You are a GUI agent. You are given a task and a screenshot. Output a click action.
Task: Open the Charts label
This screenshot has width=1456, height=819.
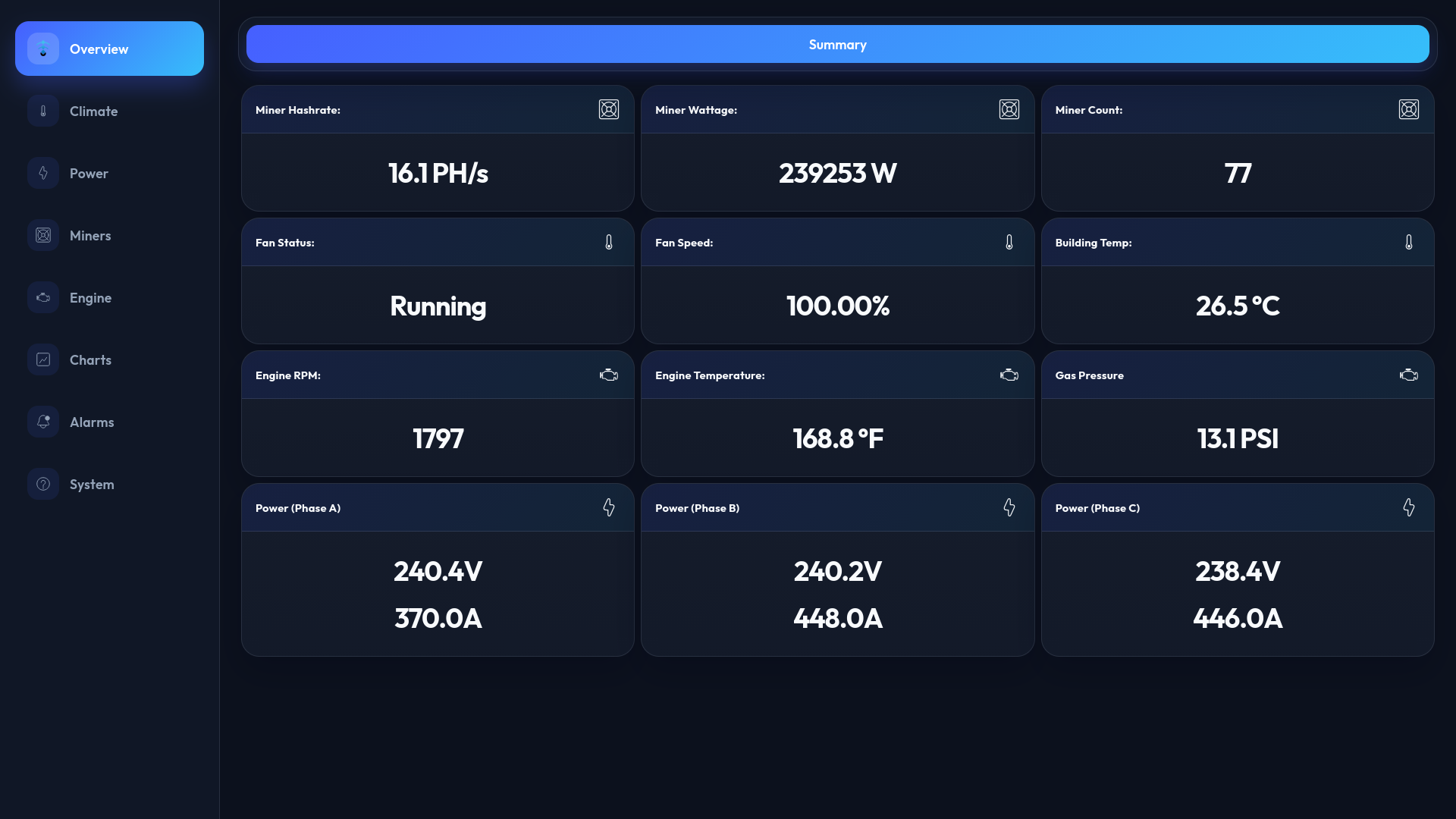90,359
